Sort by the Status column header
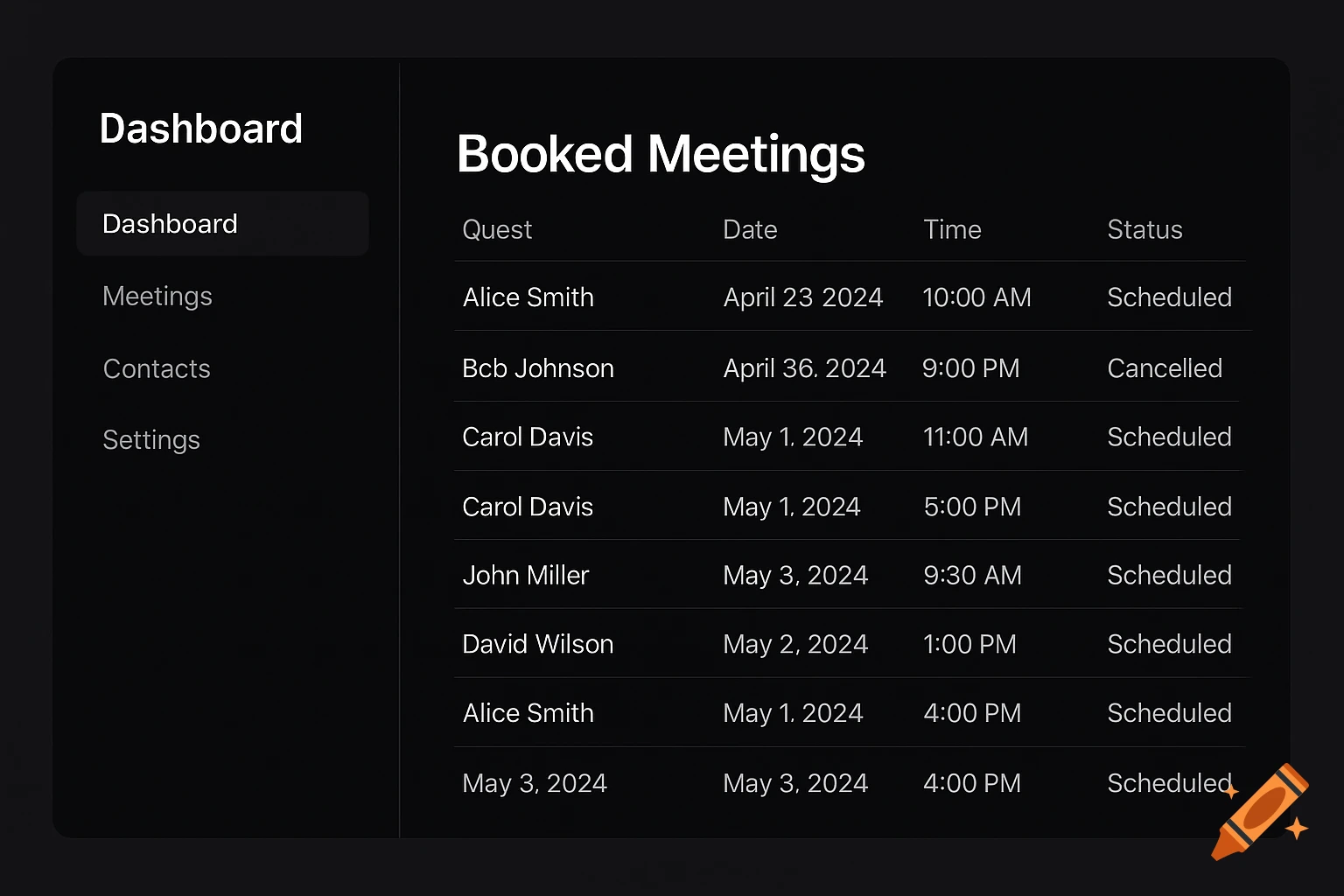This screenshot has height=896, width=1344. click(1144, 229)
